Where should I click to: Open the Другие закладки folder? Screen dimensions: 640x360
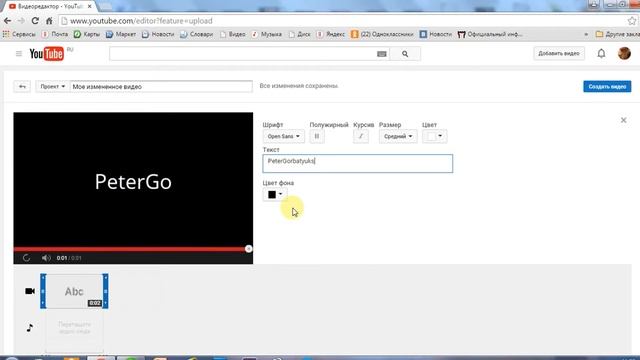tap(617, 34)
